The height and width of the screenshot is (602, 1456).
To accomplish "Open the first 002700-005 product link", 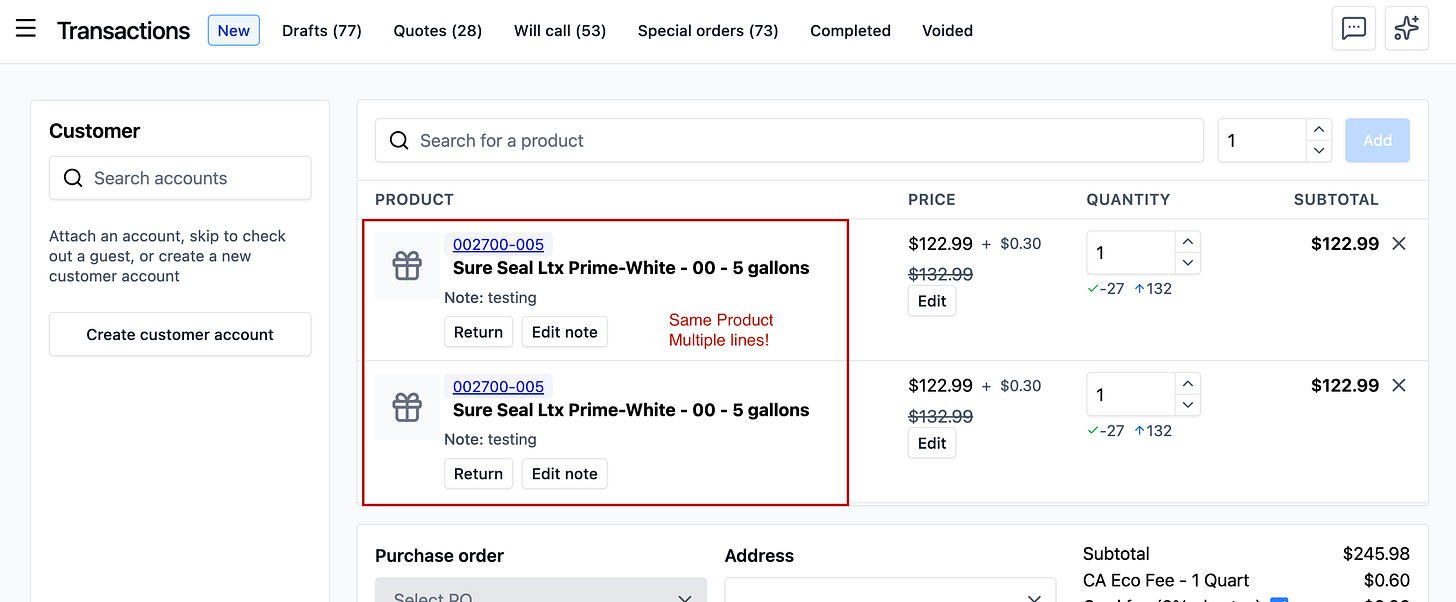I will tap(498, 245).
